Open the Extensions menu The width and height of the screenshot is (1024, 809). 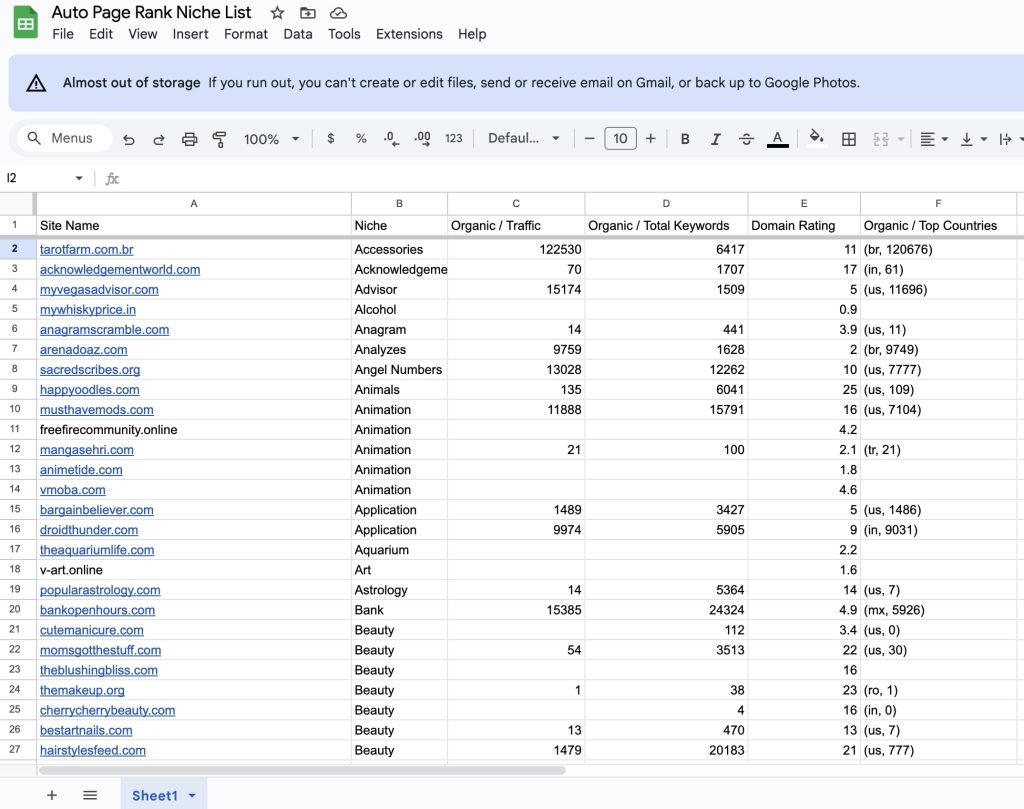(409, 34)
